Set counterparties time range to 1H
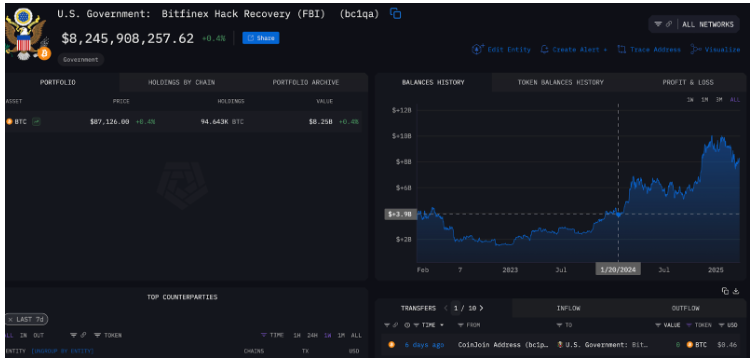The image size is (754, 363). [297, 335]
